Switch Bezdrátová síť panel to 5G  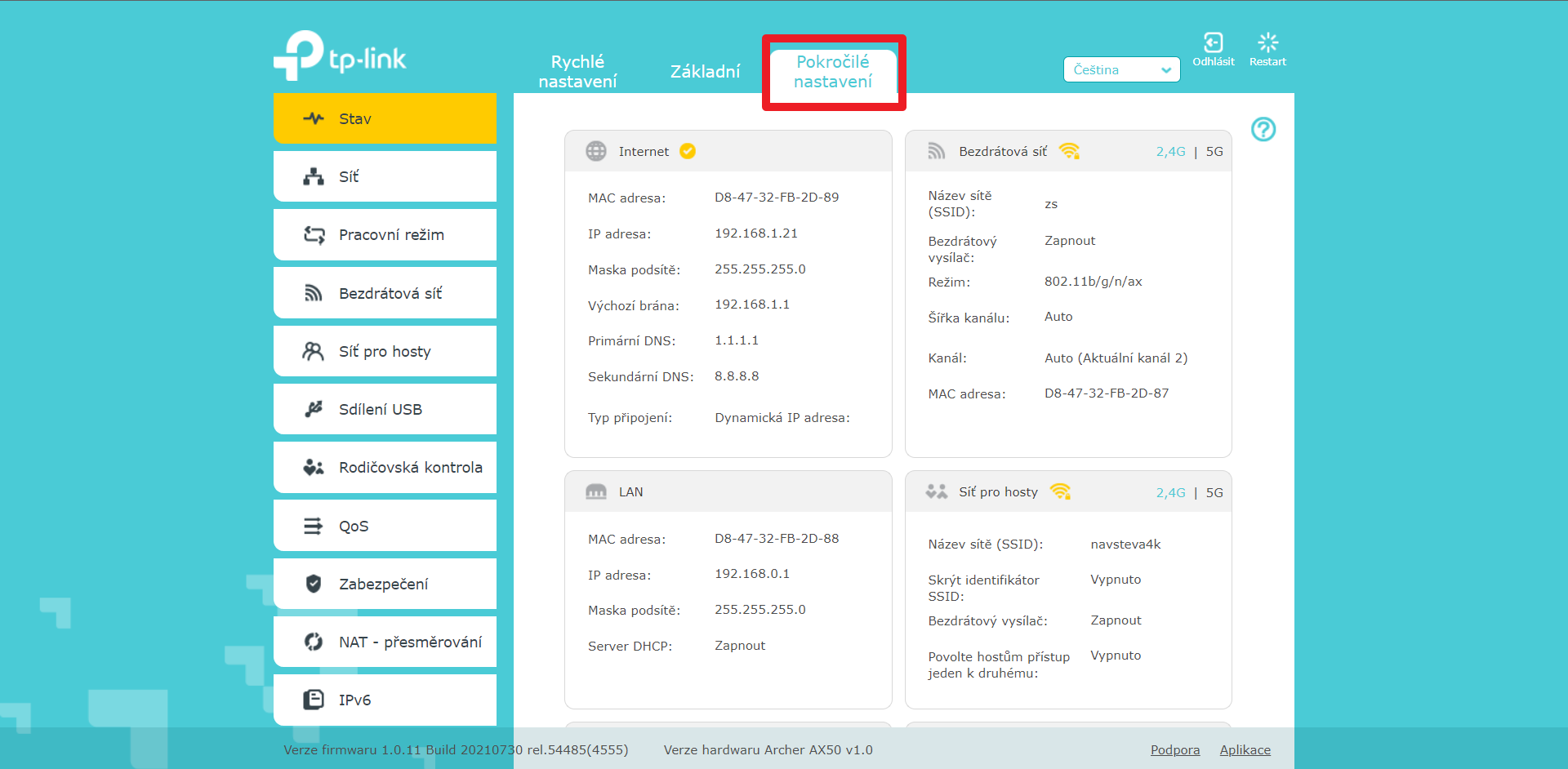coord(1214,152)
